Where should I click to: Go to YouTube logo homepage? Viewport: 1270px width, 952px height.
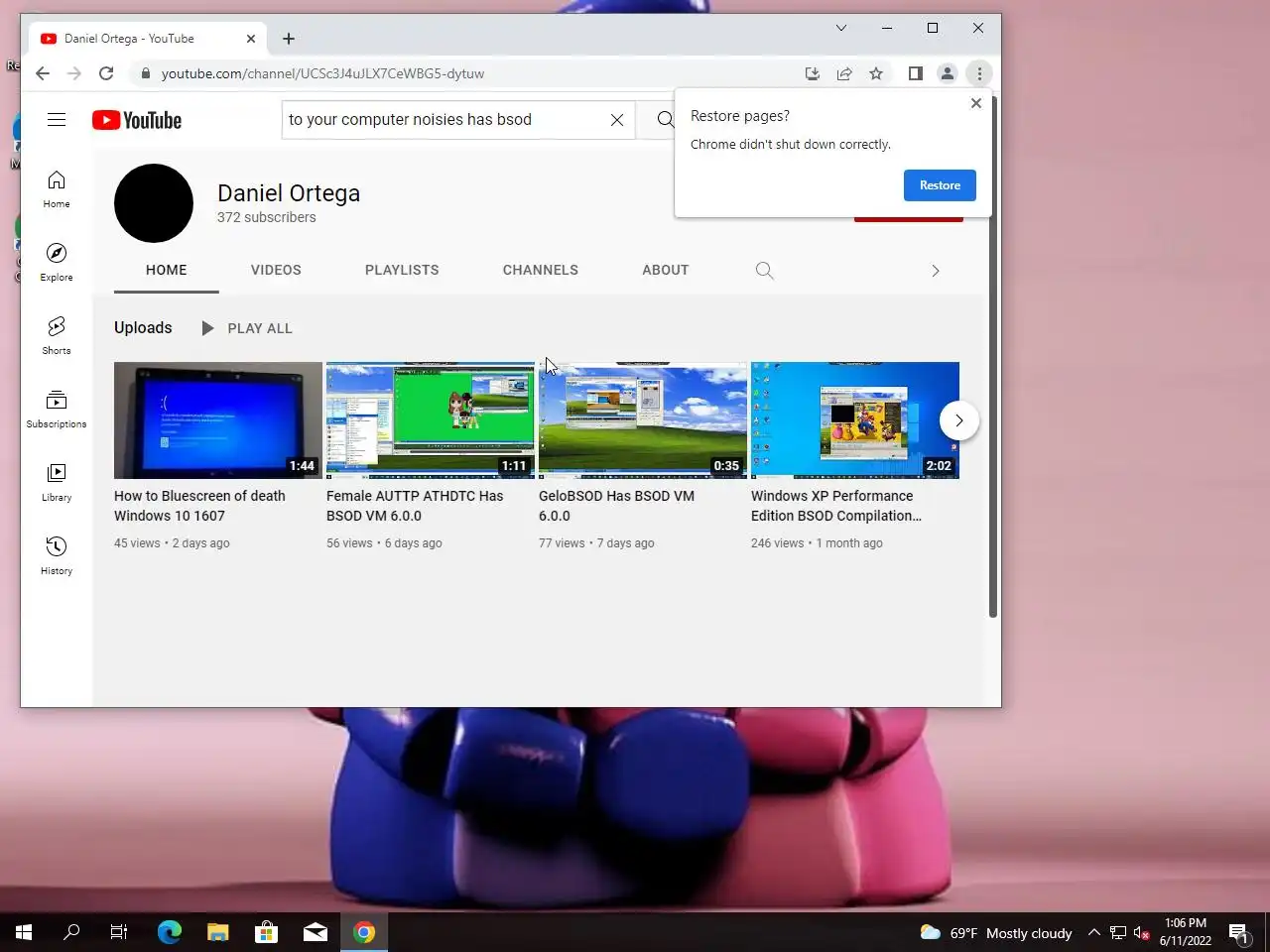[137, 120]
